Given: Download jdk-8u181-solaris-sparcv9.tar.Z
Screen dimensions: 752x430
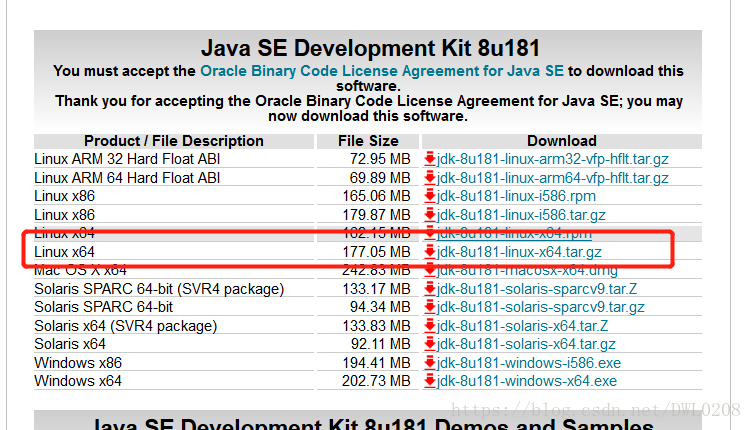Looking at the screenshot, I should (x=537, y=289).
